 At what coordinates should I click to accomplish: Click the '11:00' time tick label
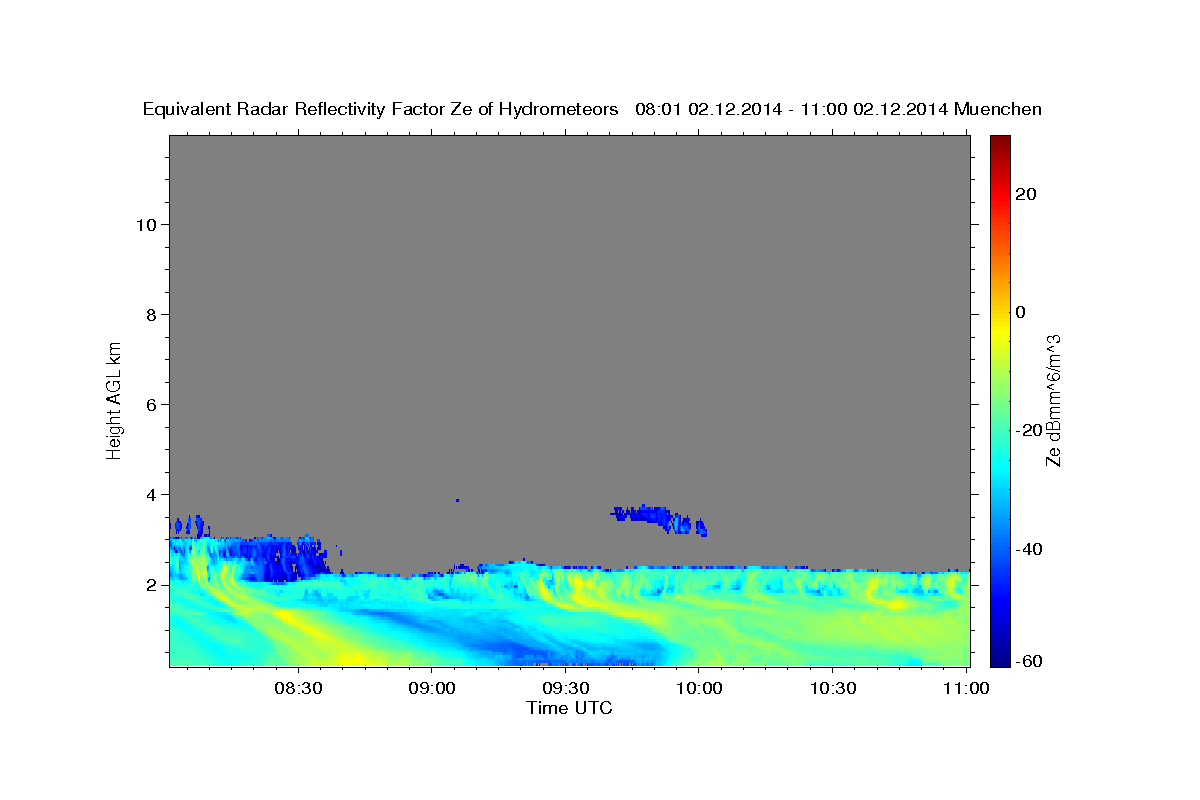click(966, 688)
